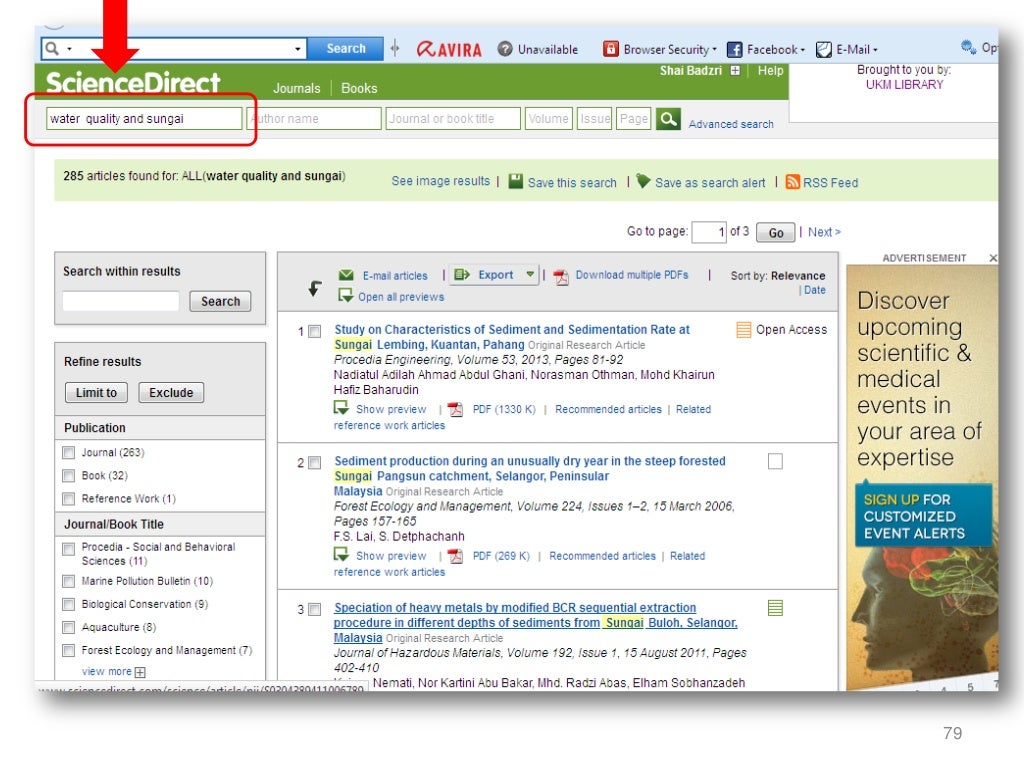Click Search within results button
Image resolution: width=1024 pixels, height=768 pixels.
click(x=220, y=301)
